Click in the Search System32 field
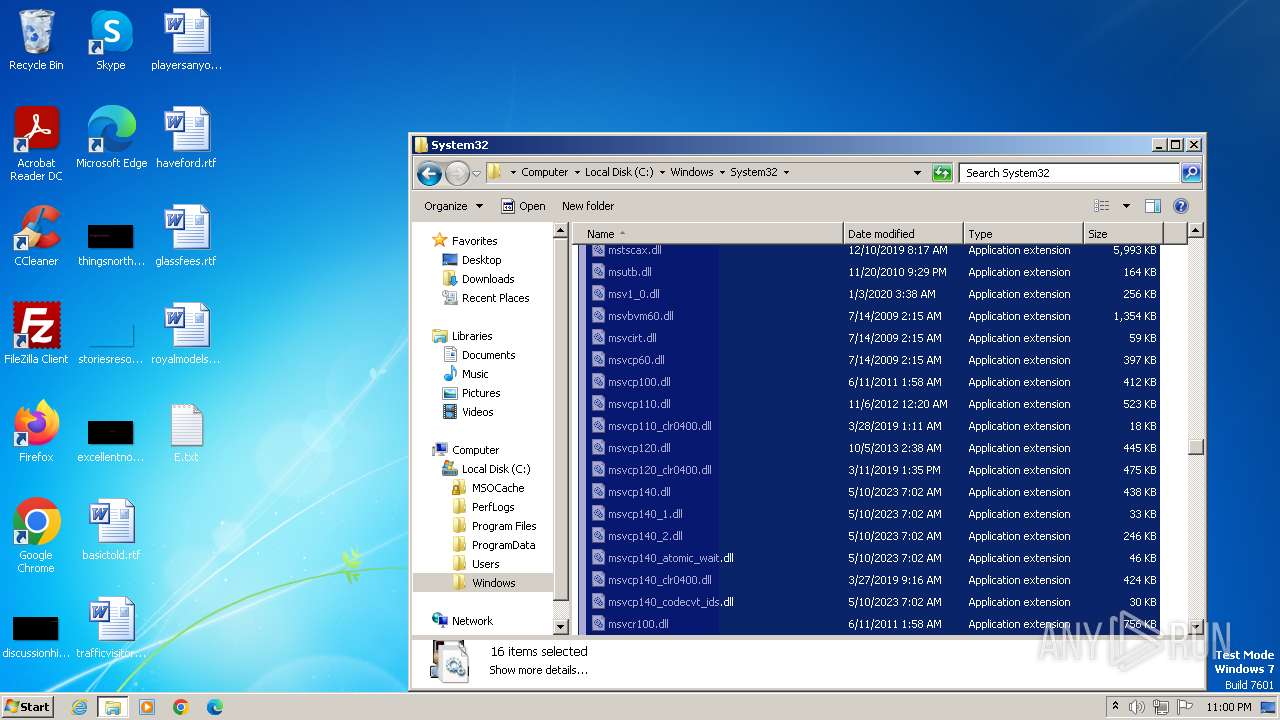 tap(1069, 173)
